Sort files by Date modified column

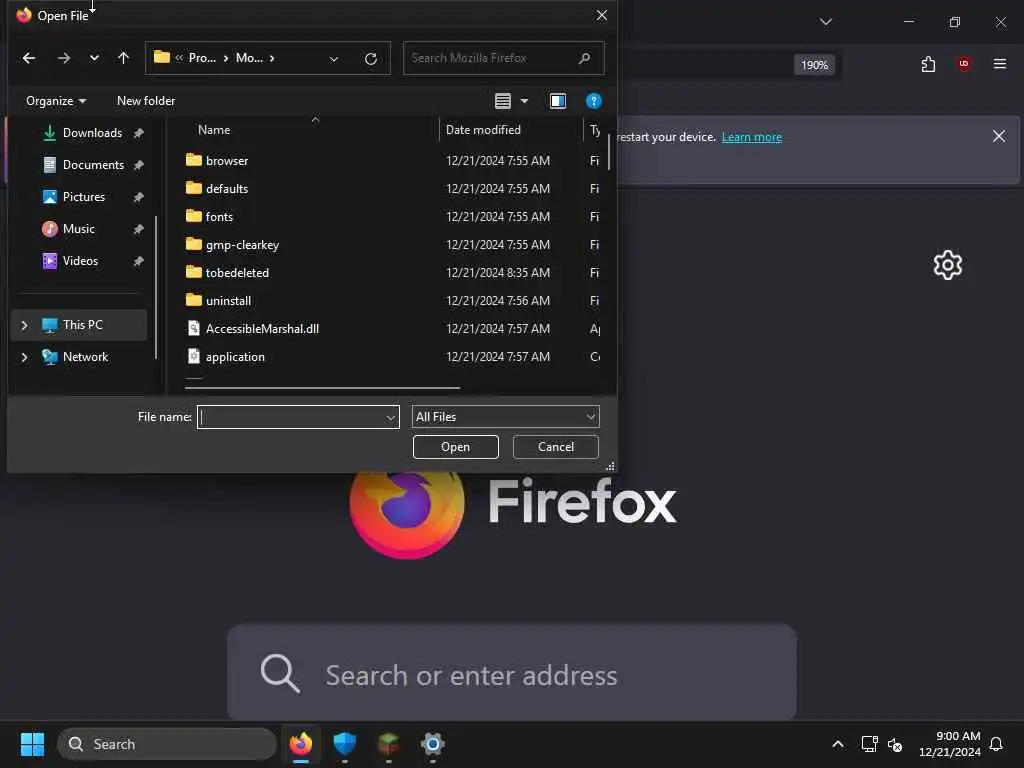(x=483, y=130)
